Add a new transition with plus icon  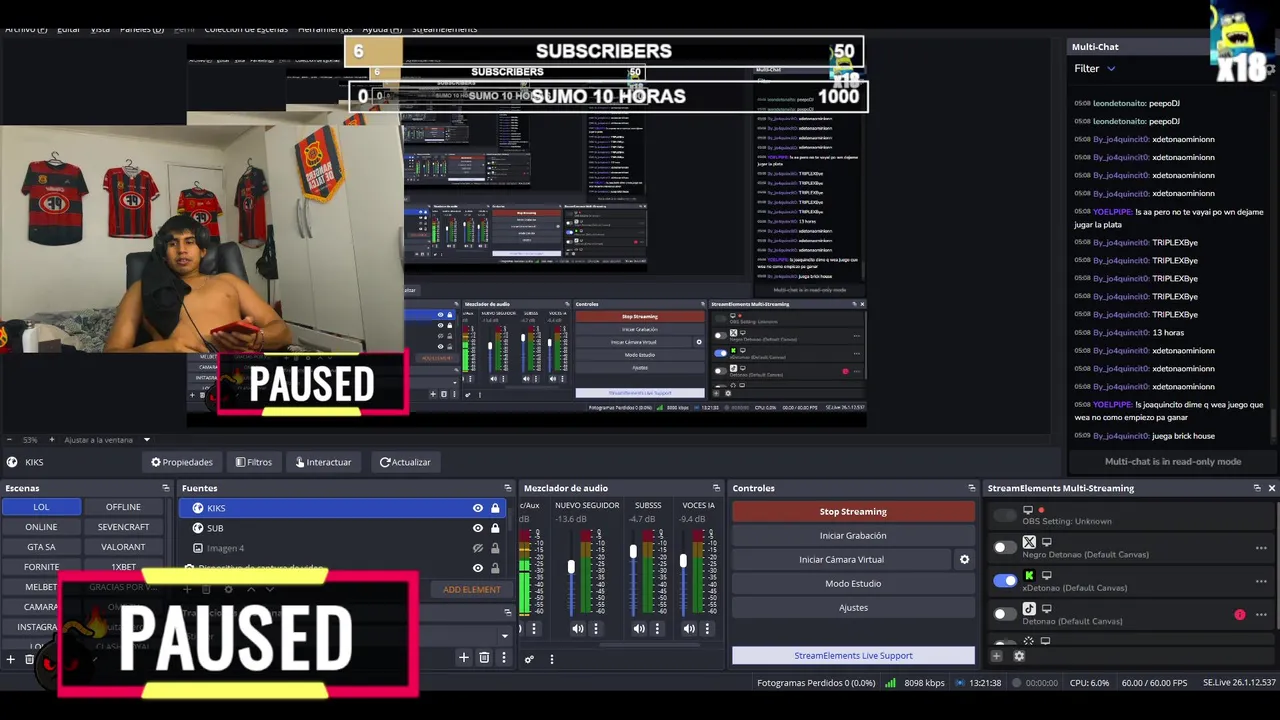[x=463, y=657]
